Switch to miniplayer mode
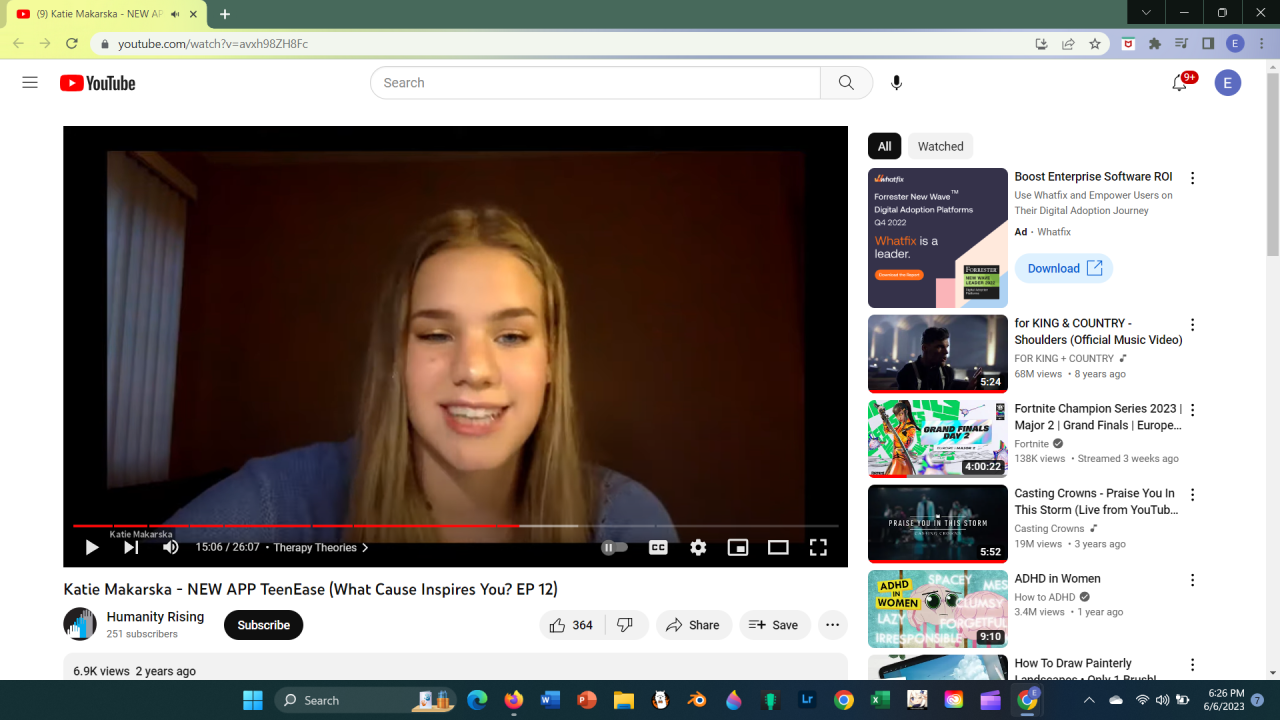Screen dimensions: 1280x720 pos(738,547)
